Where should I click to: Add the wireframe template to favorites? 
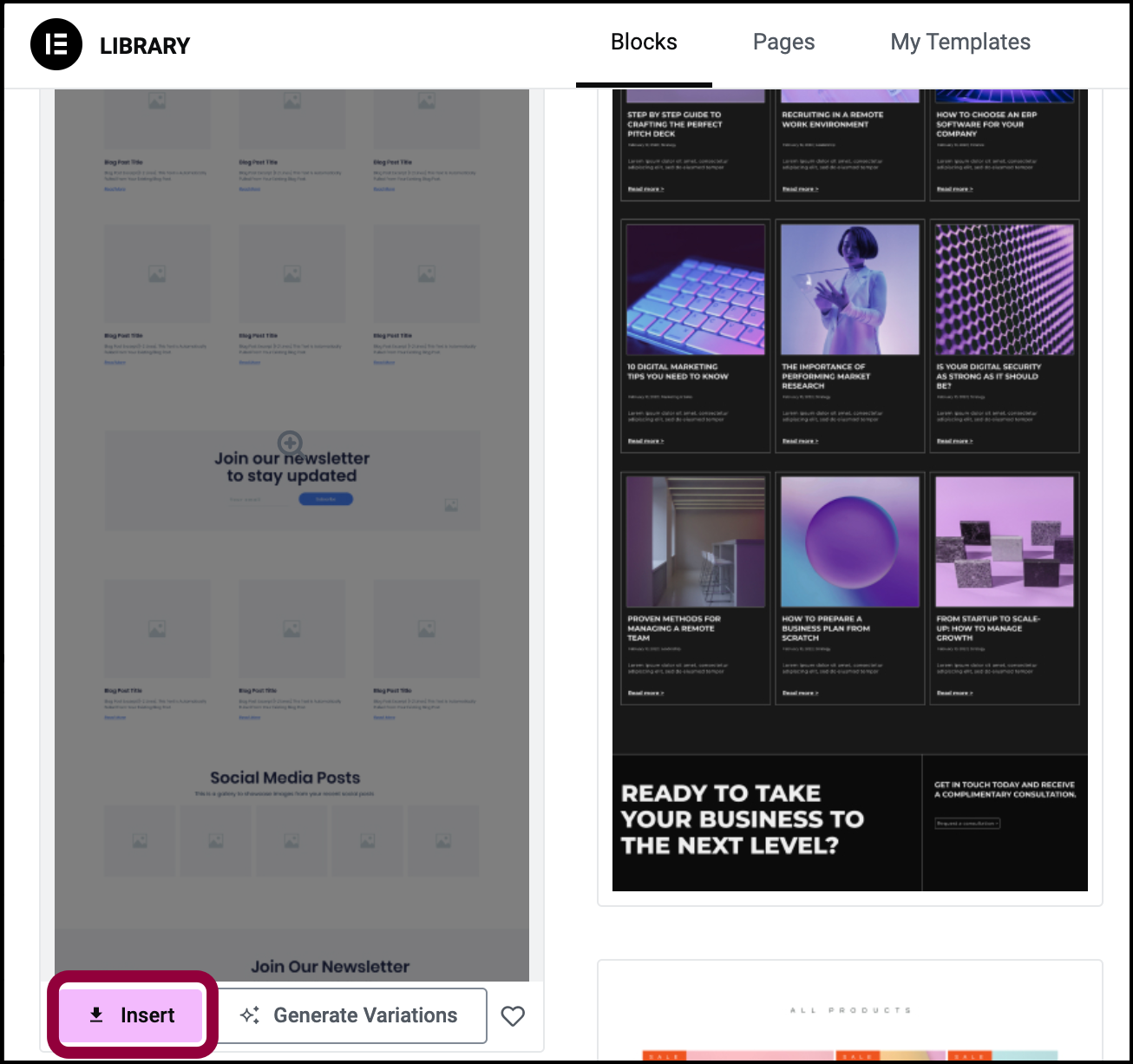click(x=513, y=1015)
